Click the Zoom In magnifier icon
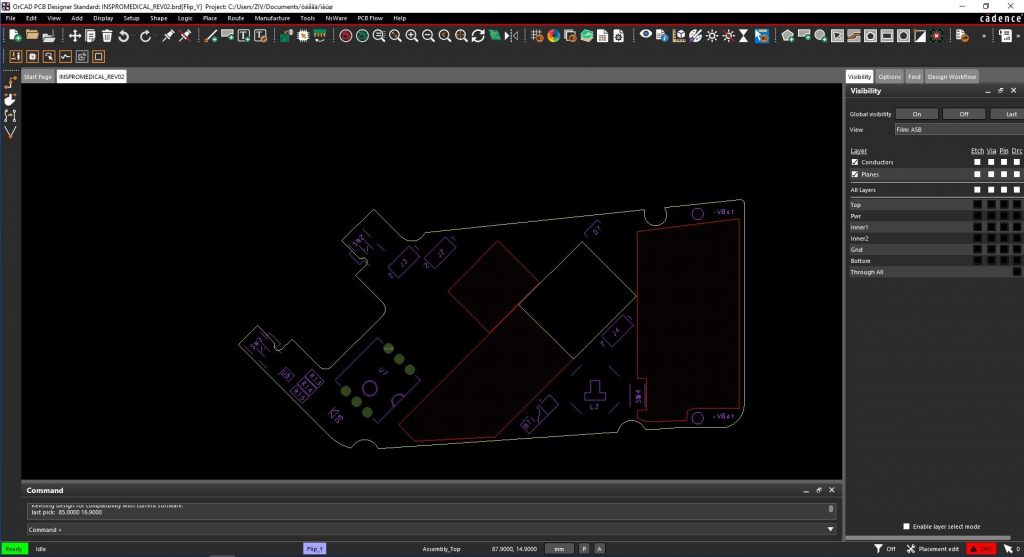Viewport: 1024px width, 557px height. [x=411, y=36]
